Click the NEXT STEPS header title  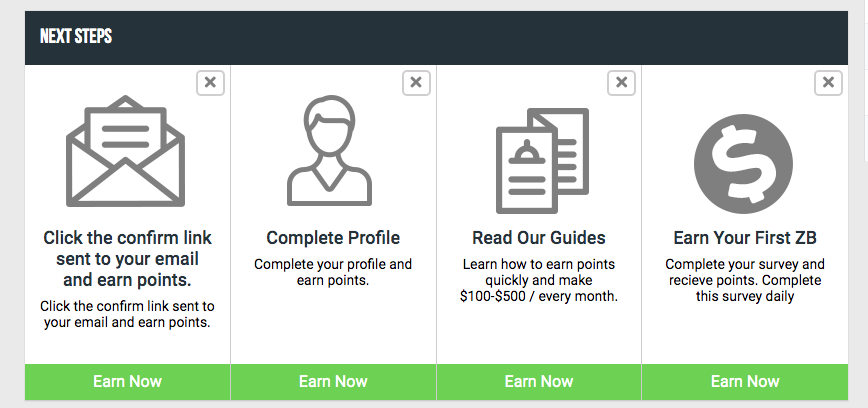(76, 37)
